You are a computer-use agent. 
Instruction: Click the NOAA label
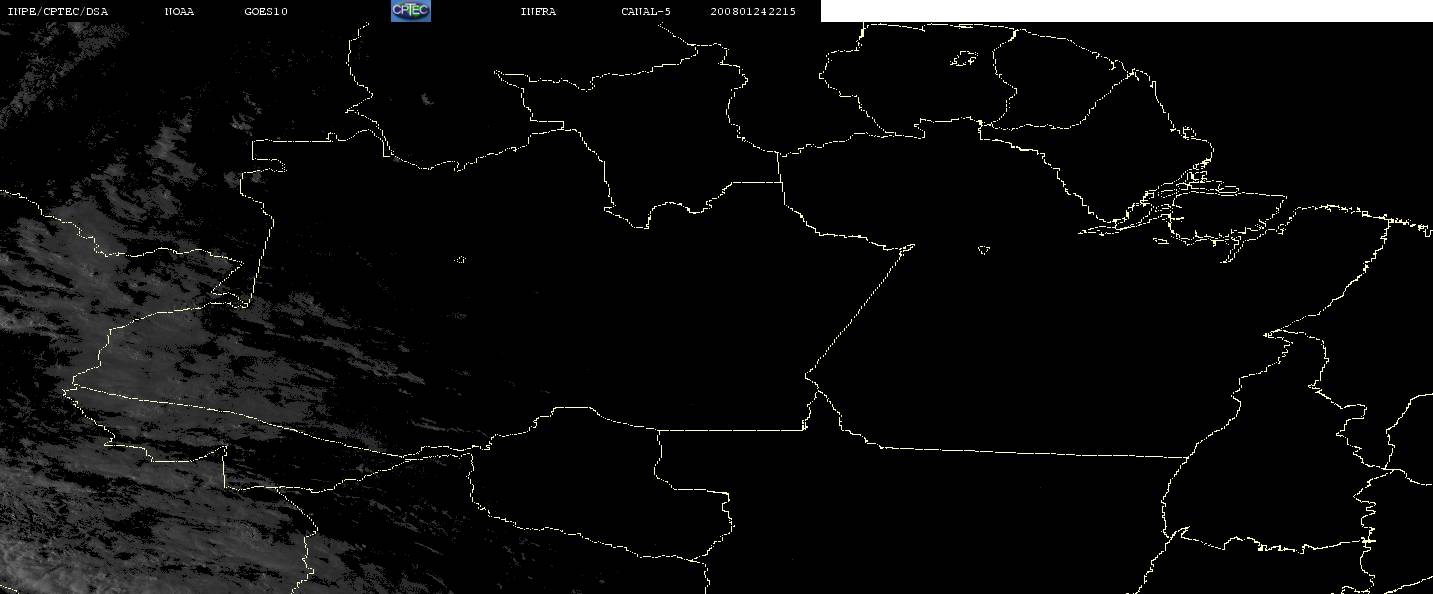click(179, 11)
